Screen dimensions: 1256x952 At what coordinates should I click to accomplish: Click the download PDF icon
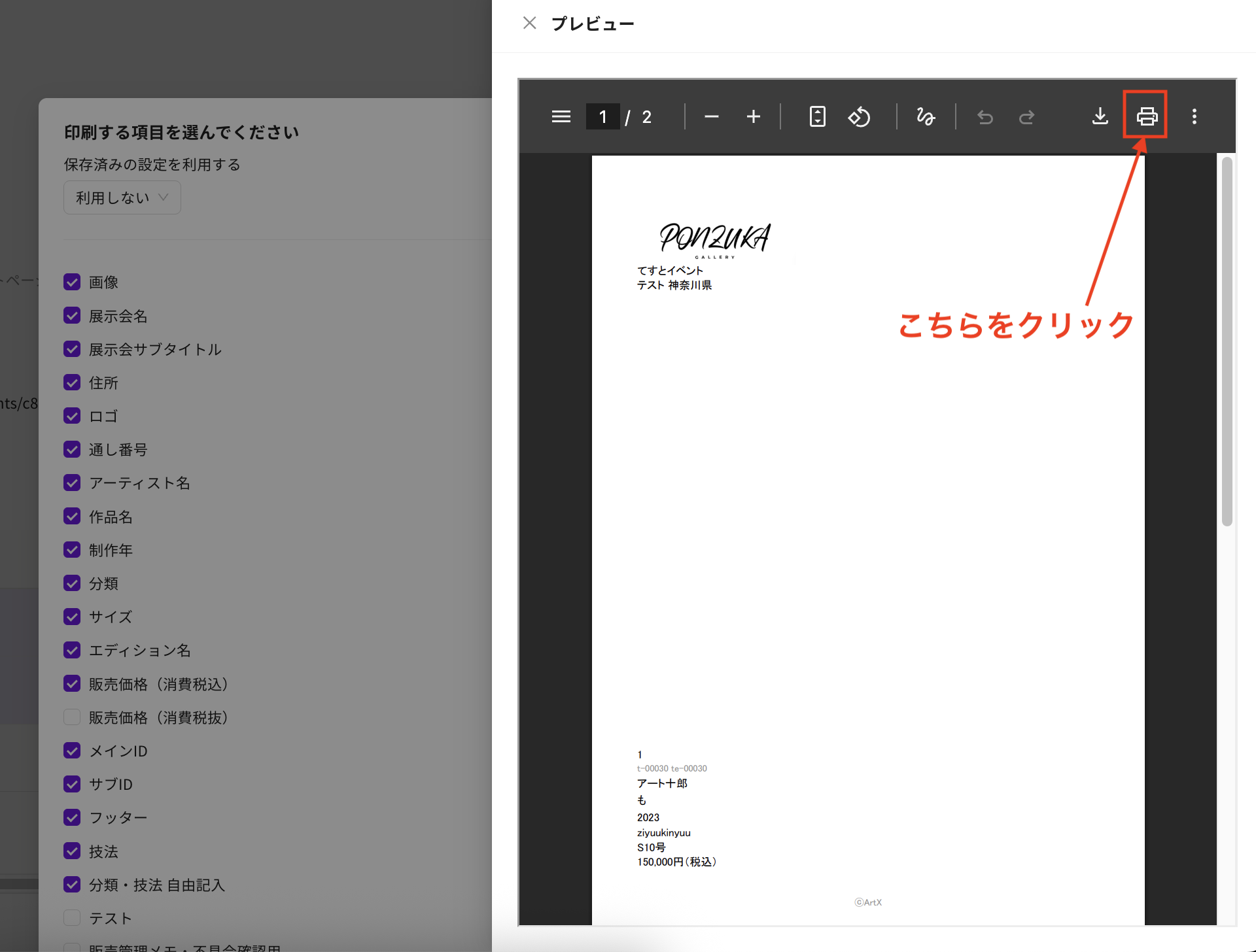[x=1100, y=116]
